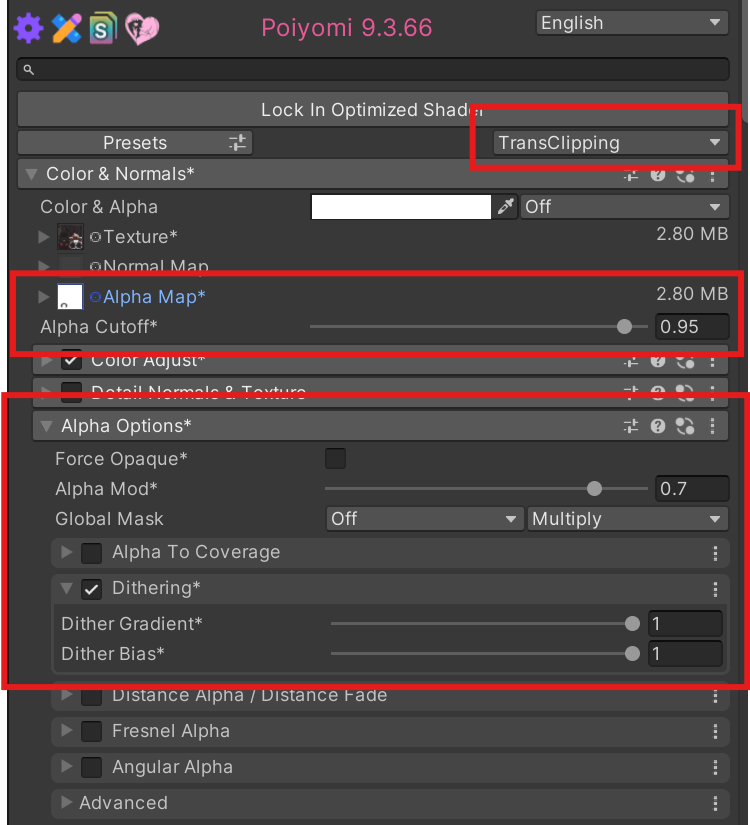Click the Alpha Mod 0.7 value field
This screenshot has width=750, height=825.
pos(692,489)
